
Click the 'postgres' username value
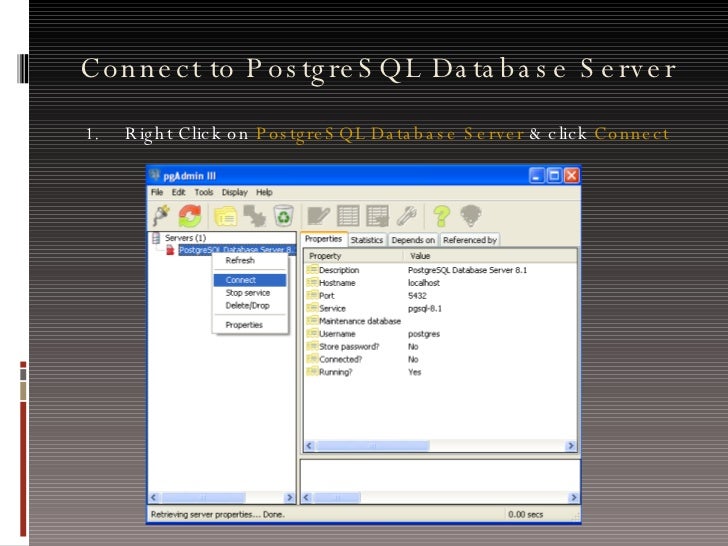pos(423,334)
